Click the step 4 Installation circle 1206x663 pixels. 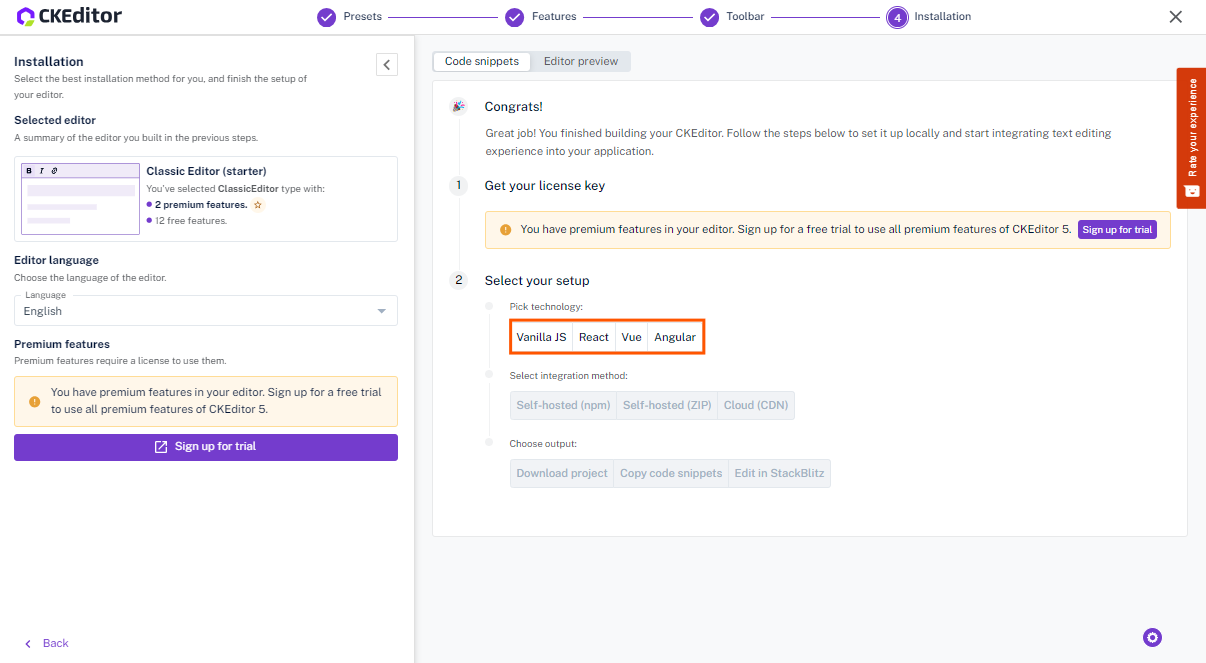tap(897, 17)
